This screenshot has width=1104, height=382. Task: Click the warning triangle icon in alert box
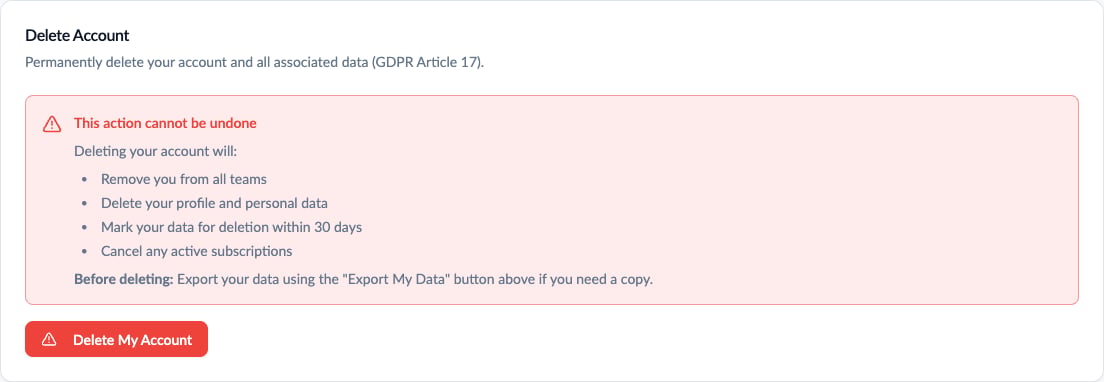[52, 124]
